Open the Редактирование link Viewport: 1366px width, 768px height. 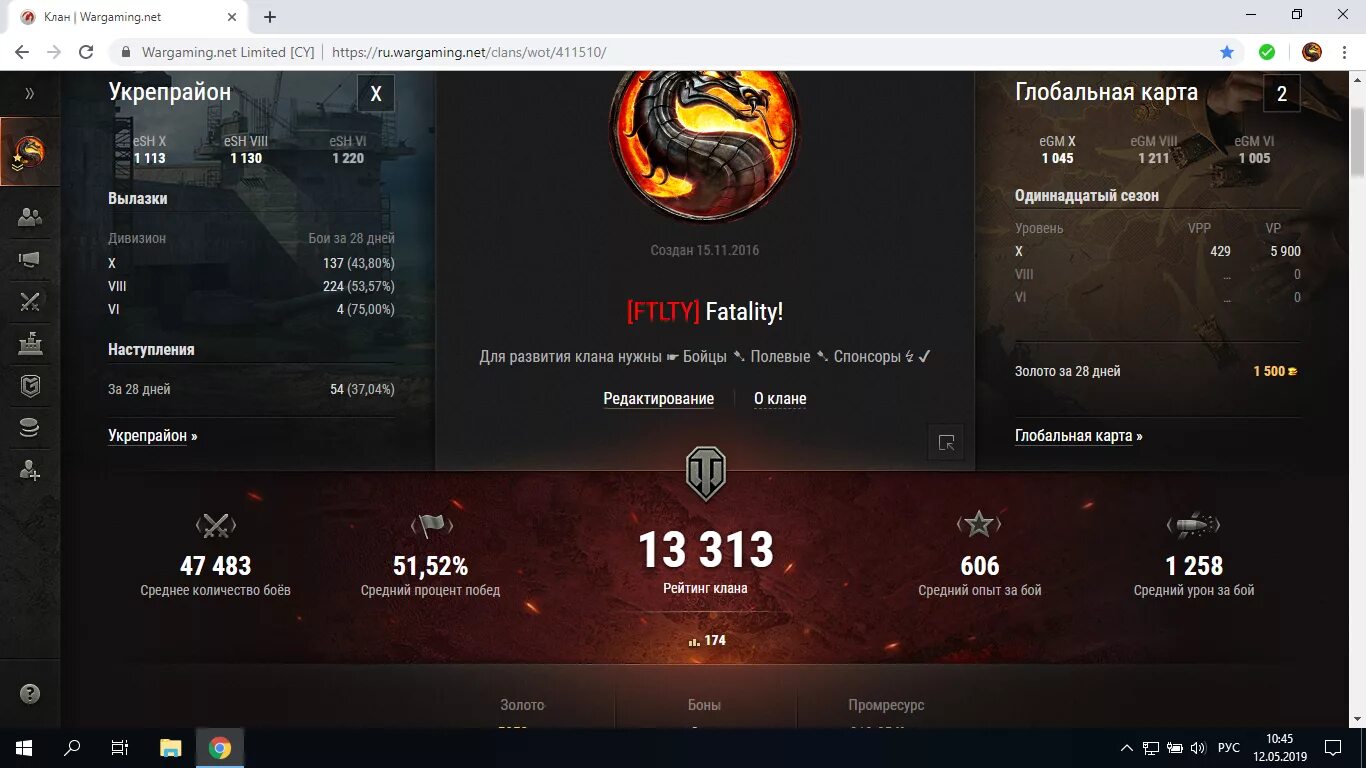(x=659, y=399)
